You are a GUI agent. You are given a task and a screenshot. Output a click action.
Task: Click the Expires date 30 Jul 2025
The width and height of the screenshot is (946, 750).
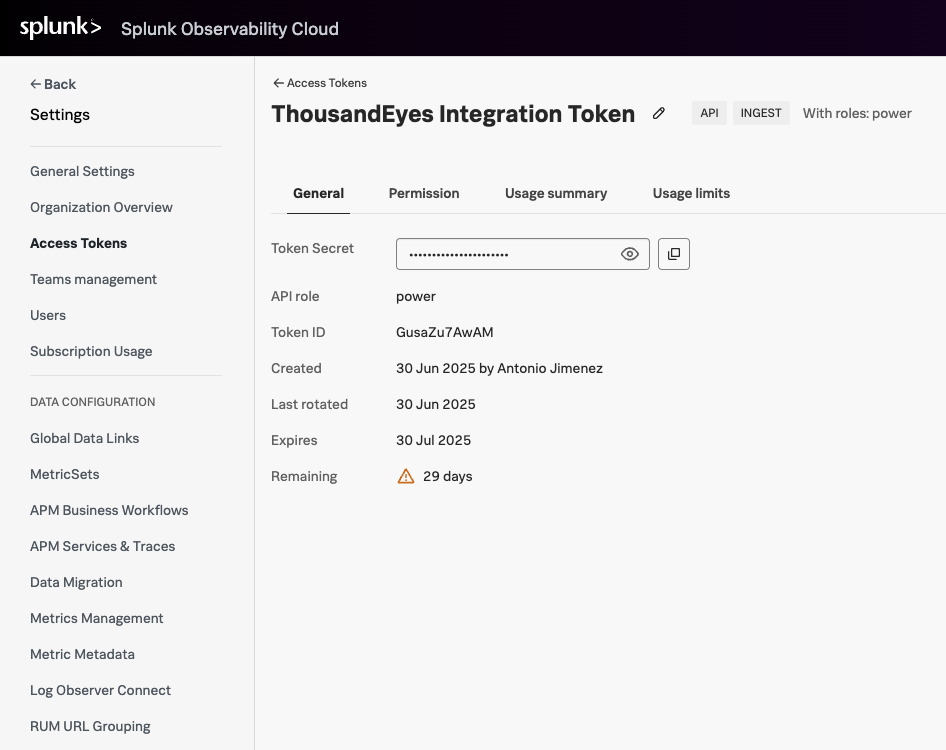[x=433, y=440]
